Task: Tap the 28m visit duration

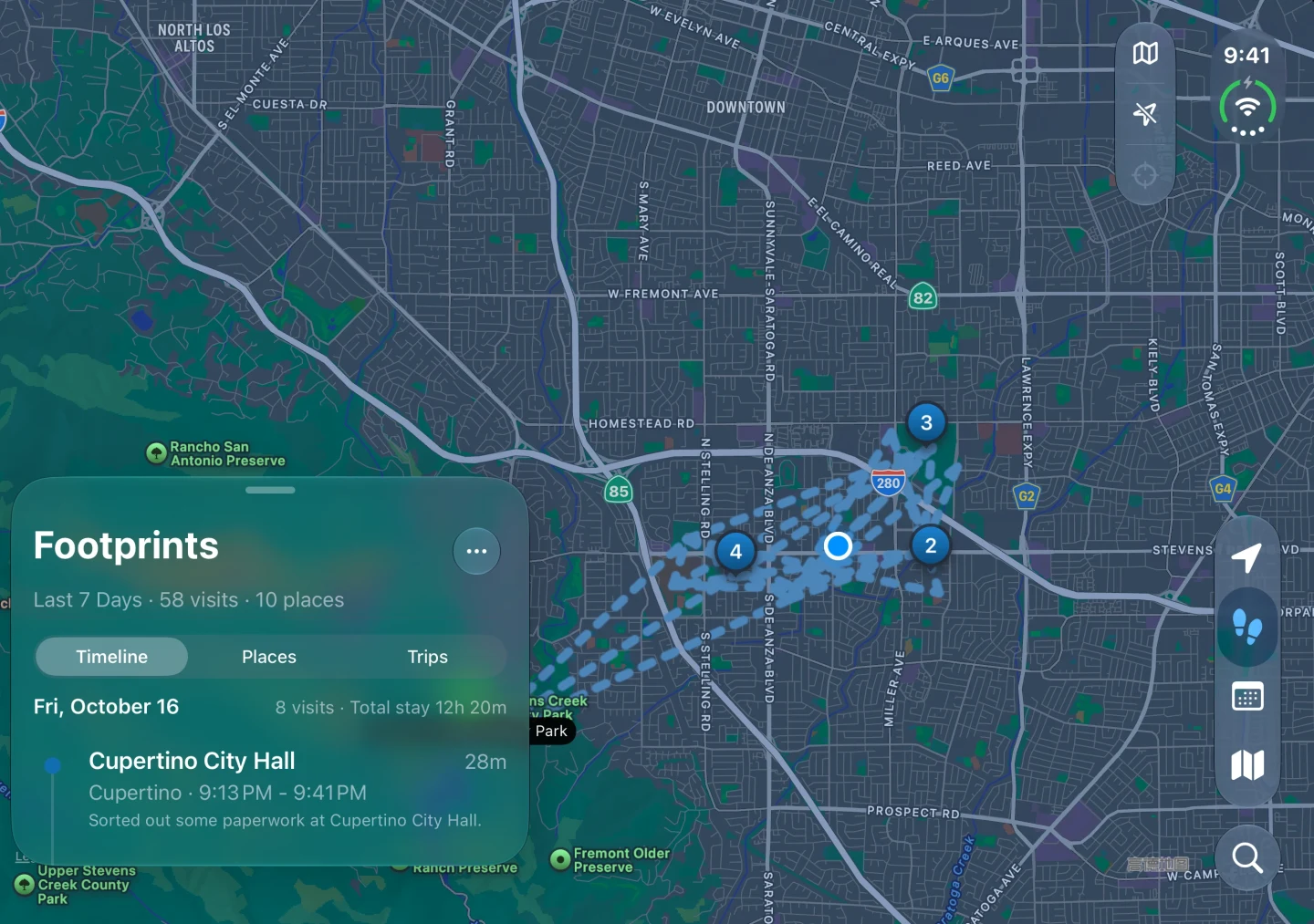Action: click(485, 762)
